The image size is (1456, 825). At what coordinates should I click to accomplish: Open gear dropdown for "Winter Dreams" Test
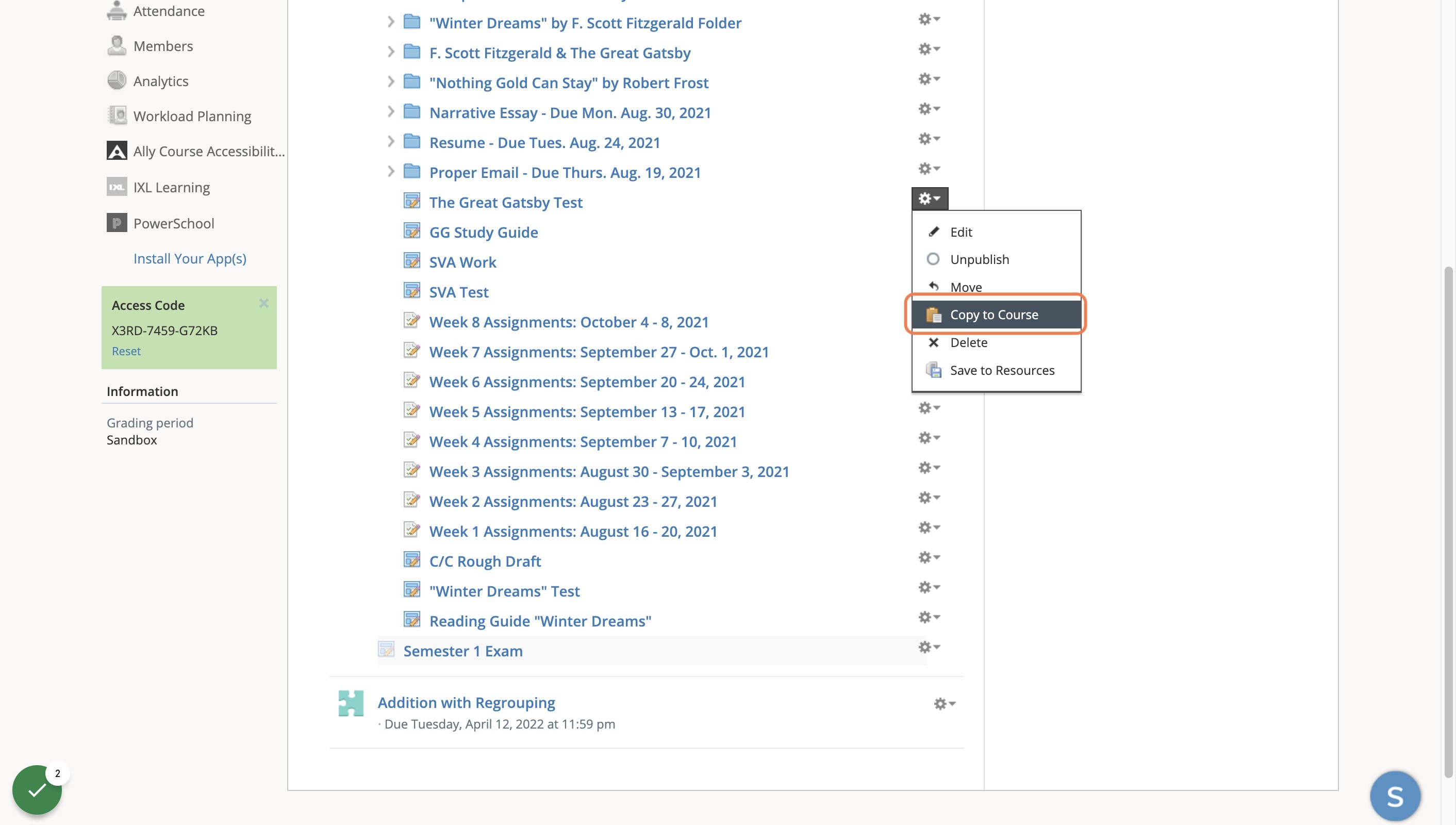[929, 587]
